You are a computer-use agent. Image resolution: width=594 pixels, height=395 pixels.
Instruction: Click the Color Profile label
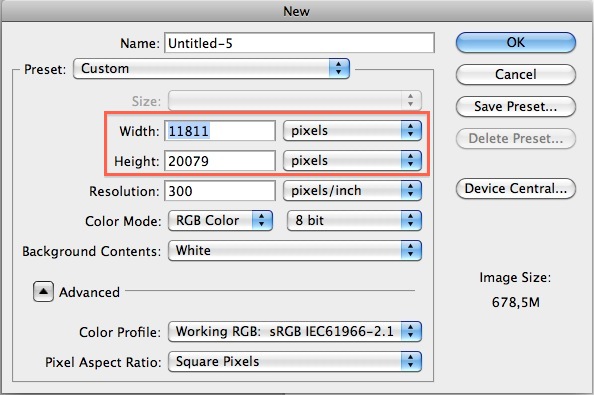[x=120, y=332]
